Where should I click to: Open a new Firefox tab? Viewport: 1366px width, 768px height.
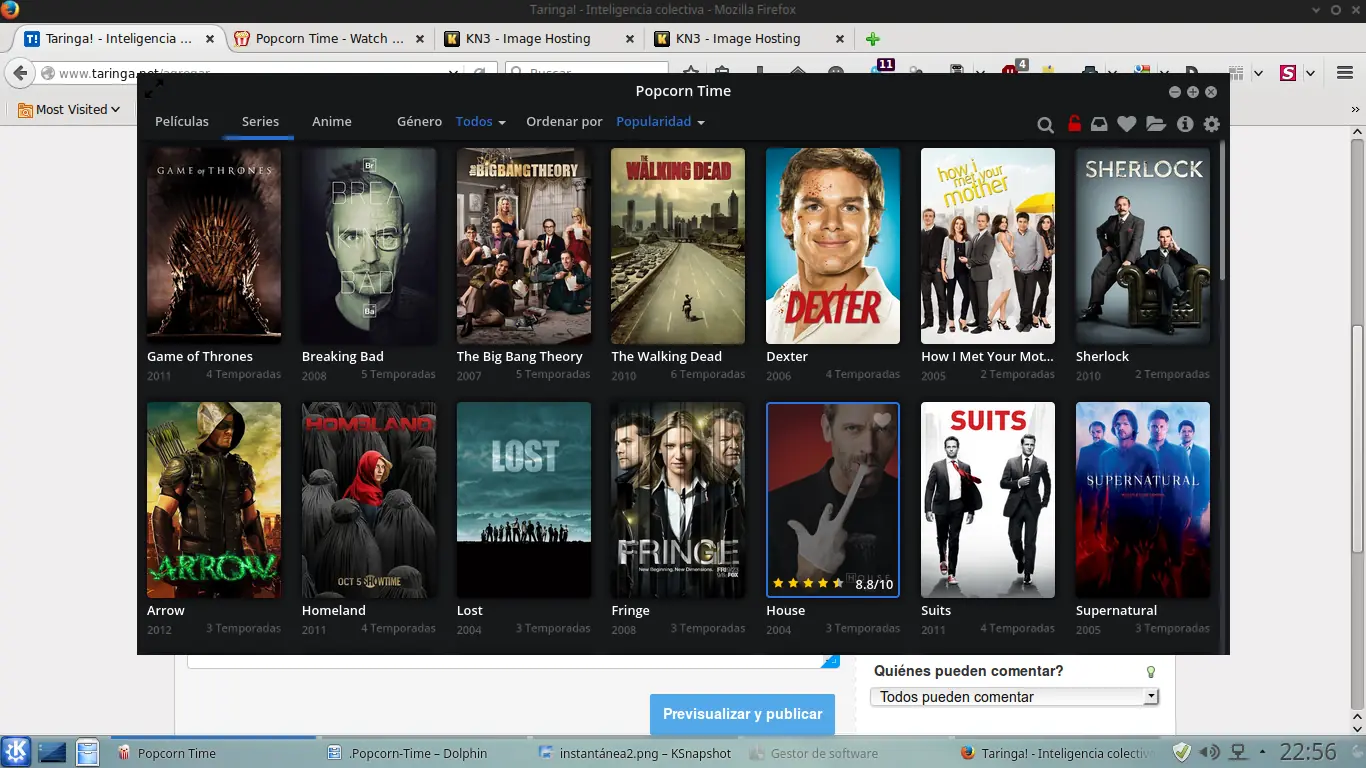873,39
